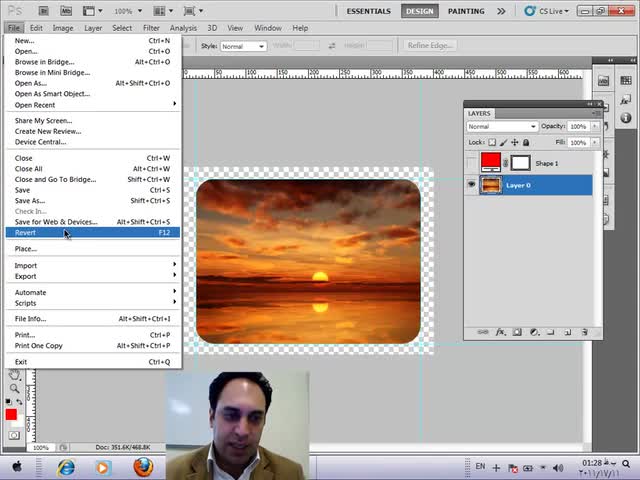The image size is (640, 480).
Task: Toggle lock image pixels brush icon
Action: 503,142
